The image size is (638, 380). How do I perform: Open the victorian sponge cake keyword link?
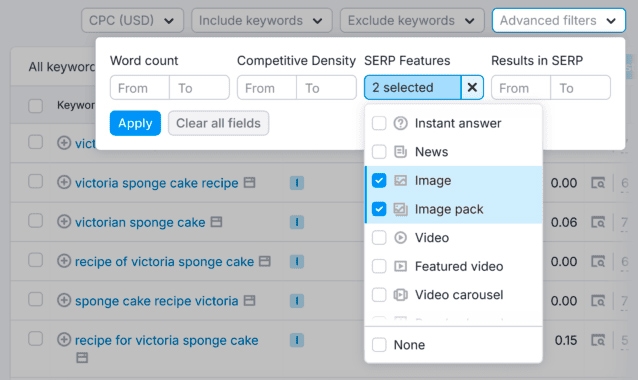[140, 223]
